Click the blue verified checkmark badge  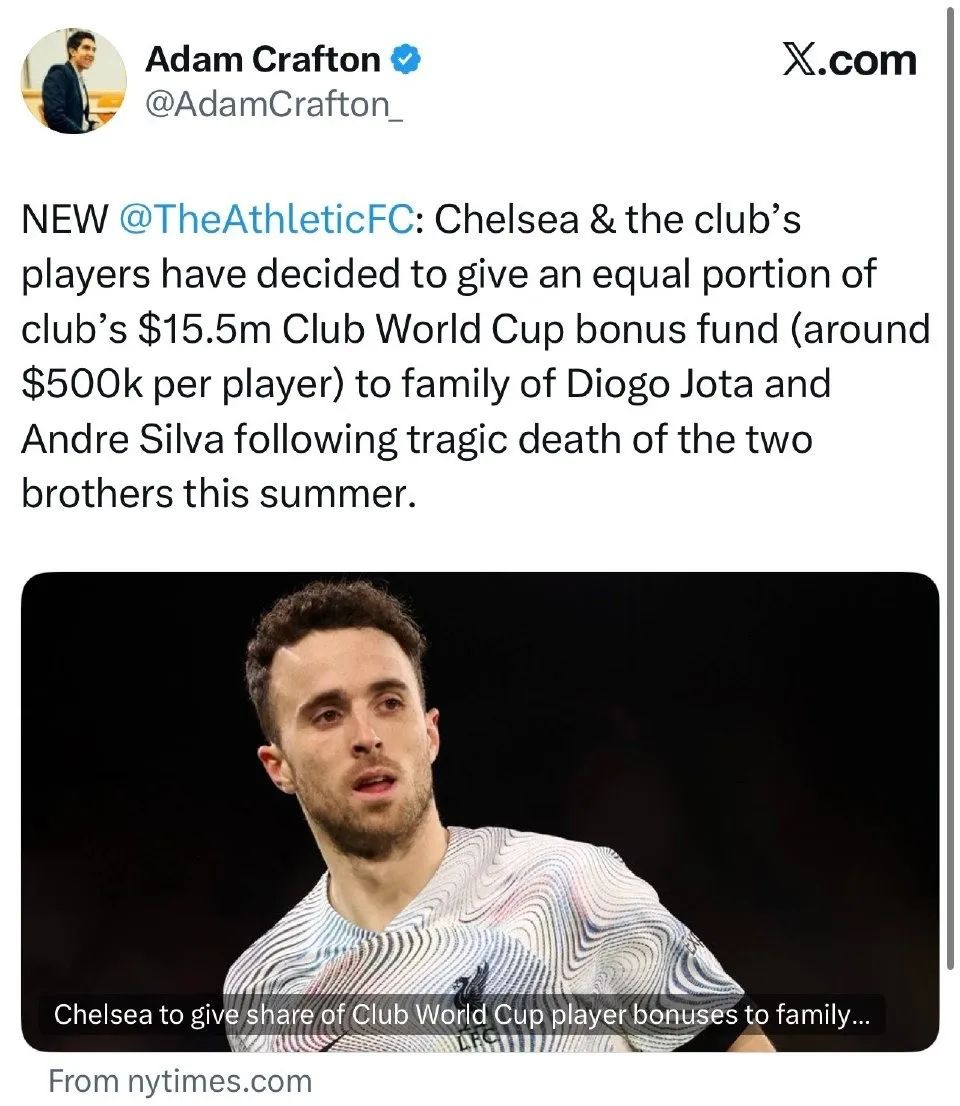(x=406, y=59)
